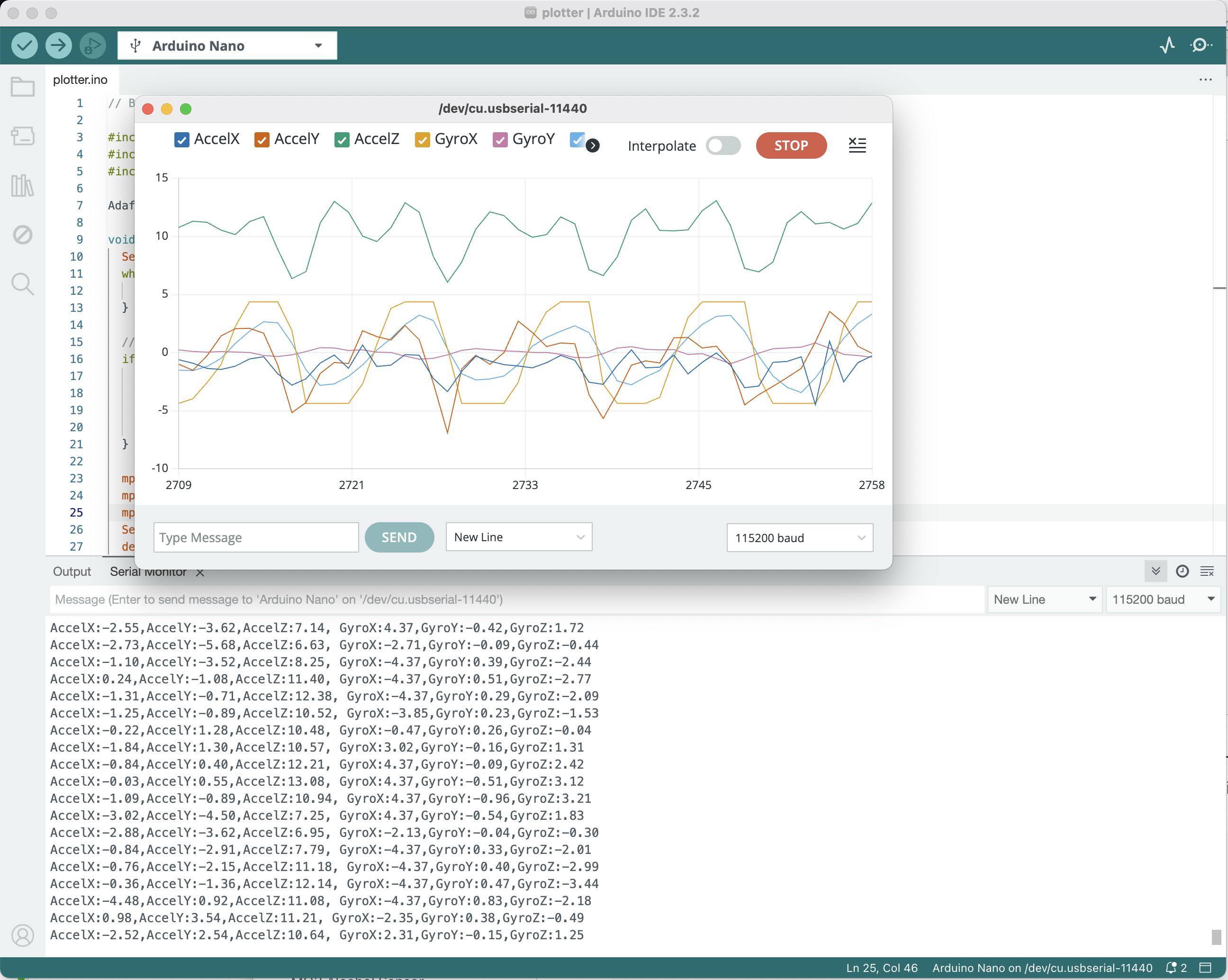
Task: Select the Serial Monitor tab
Action: 148,572
